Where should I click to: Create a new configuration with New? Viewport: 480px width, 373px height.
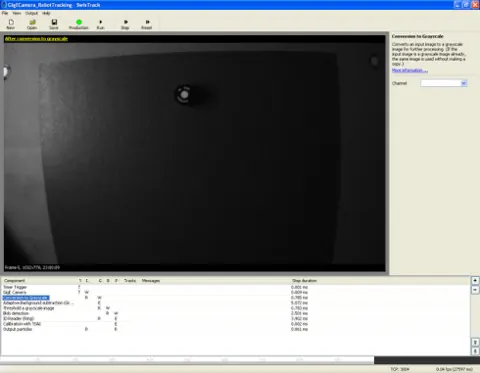(11, 24)
